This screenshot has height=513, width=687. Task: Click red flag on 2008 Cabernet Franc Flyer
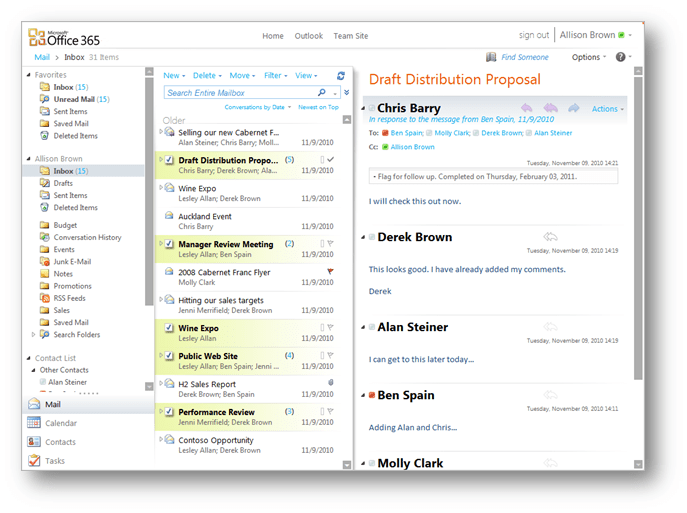coord(330,271)
